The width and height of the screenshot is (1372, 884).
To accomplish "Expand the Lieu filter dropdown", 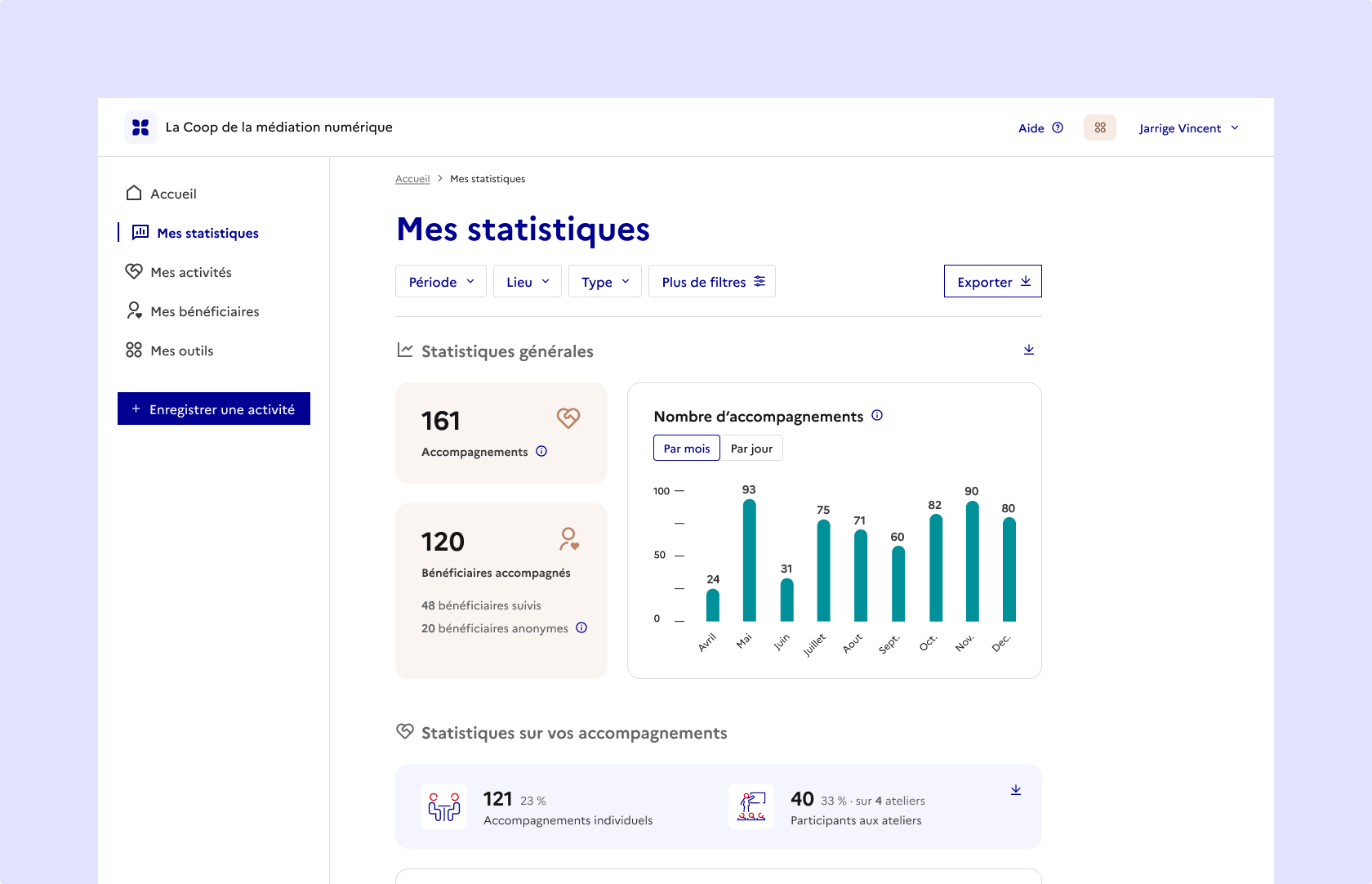I will [528, 282].
